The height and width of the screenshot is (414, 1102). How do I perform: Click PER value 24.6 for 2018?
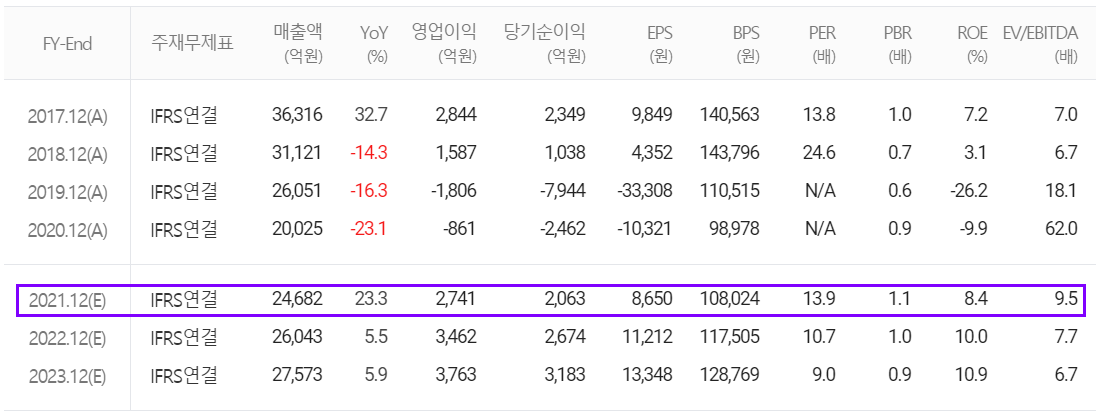(x=820, y=153)
